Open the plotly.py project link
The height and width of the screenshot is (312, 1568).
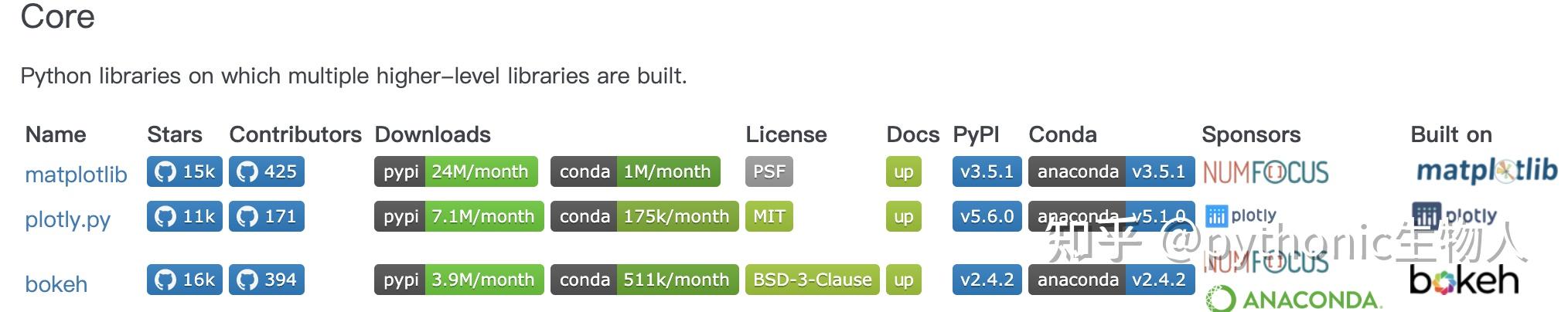[67, 219]
